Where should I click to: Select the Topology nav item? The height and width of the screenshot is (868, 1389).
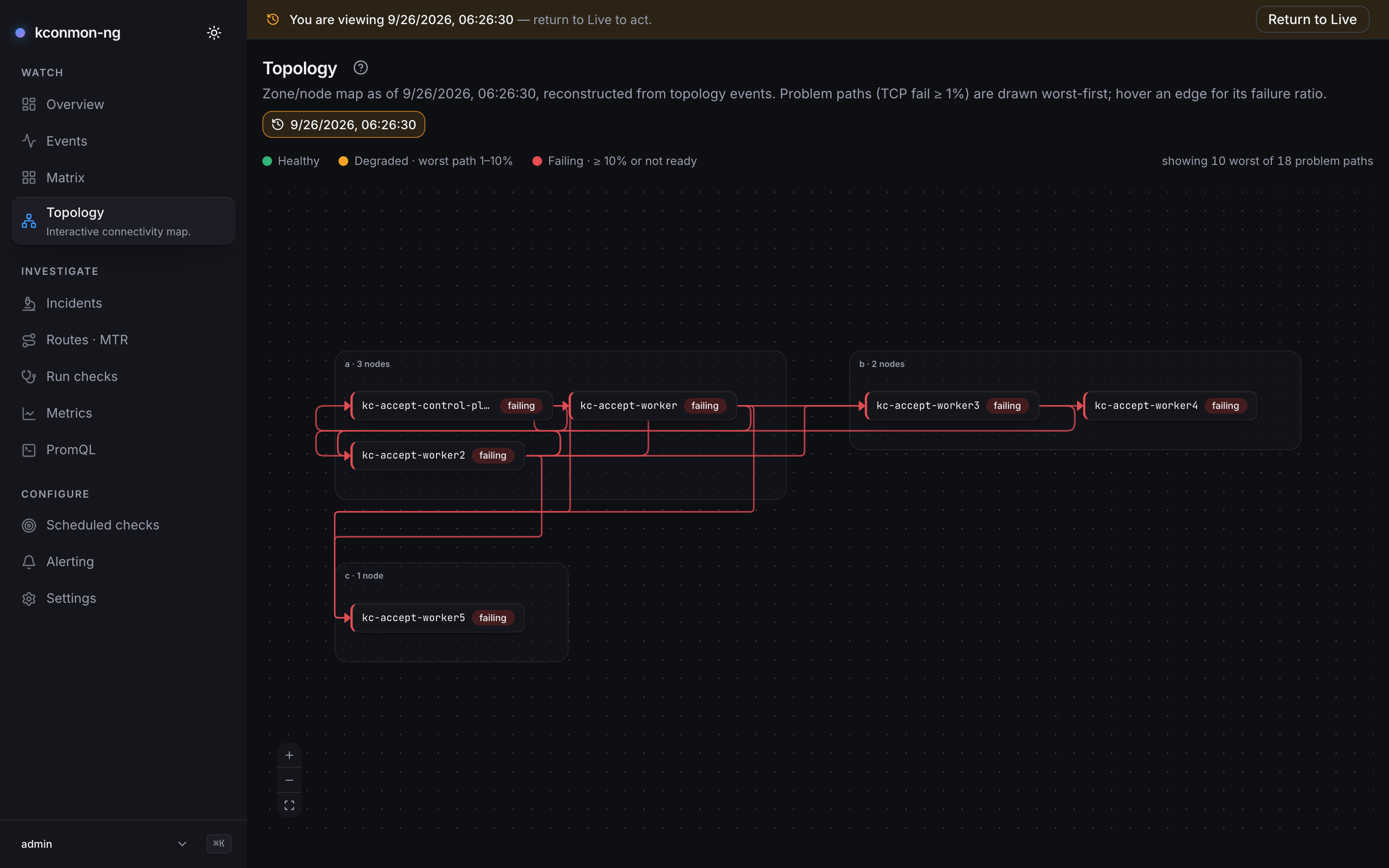(x=123, y=221)
